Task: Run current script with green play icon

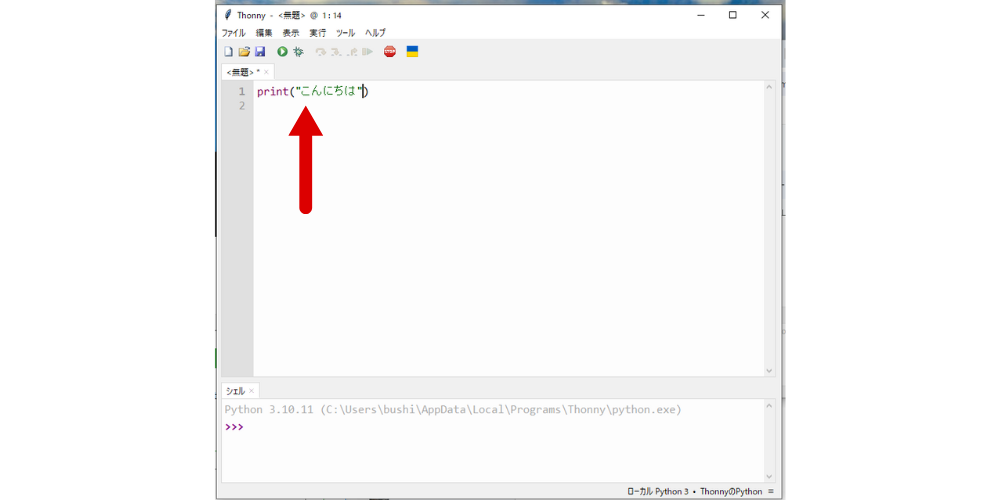Action: click(282, 52)
